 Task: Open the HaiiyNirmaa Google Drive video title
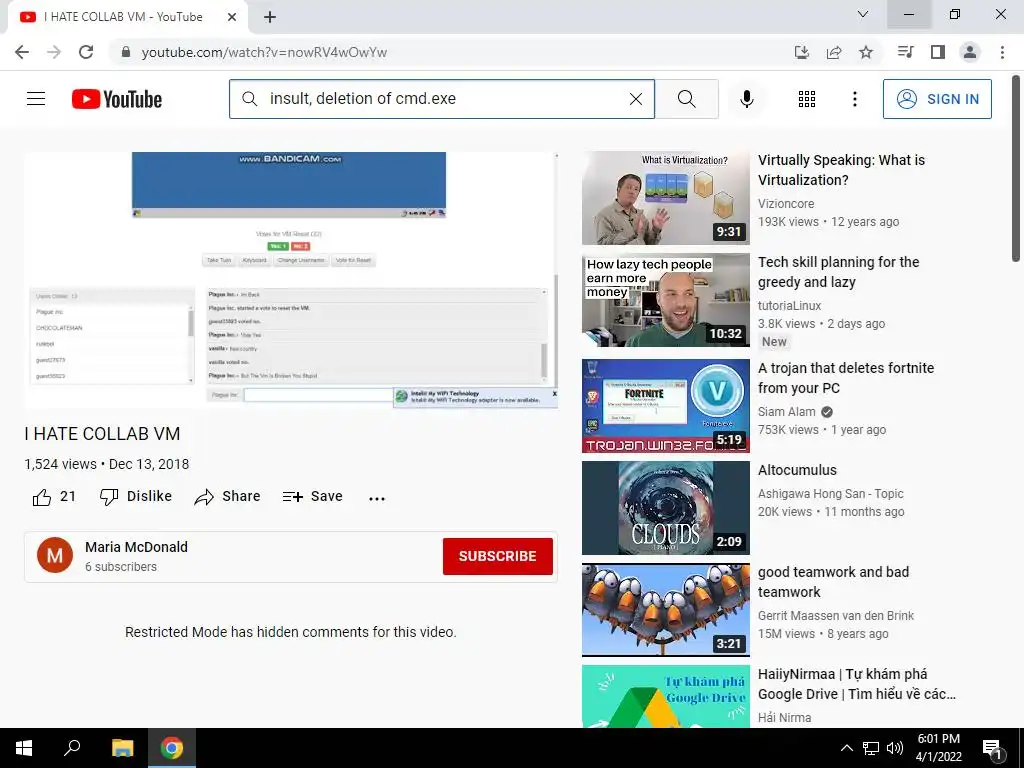click(x=856, y=684)
